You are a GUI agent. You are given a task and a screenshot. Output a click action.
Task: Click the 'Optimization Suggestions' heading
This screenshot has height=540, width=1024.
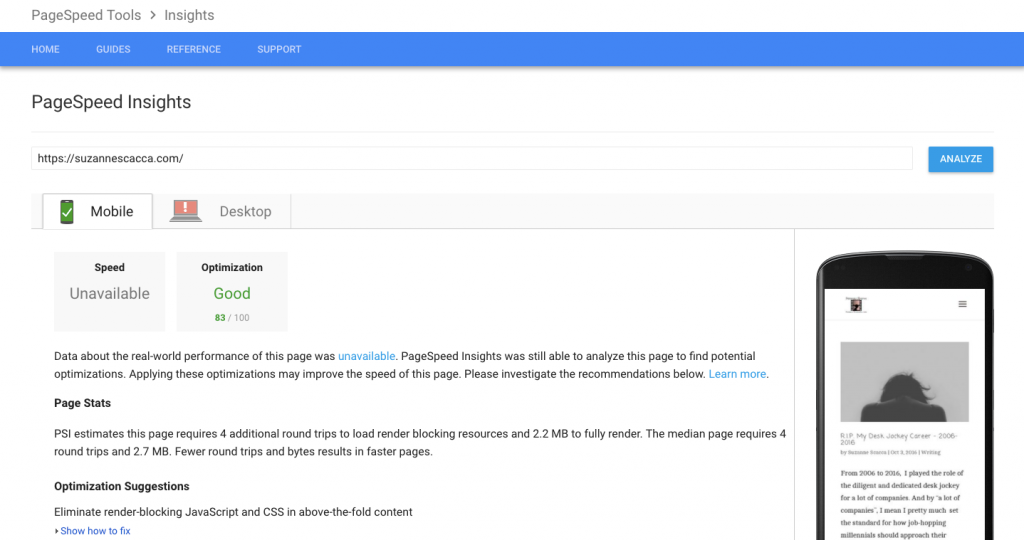click(x=121, y=486)
